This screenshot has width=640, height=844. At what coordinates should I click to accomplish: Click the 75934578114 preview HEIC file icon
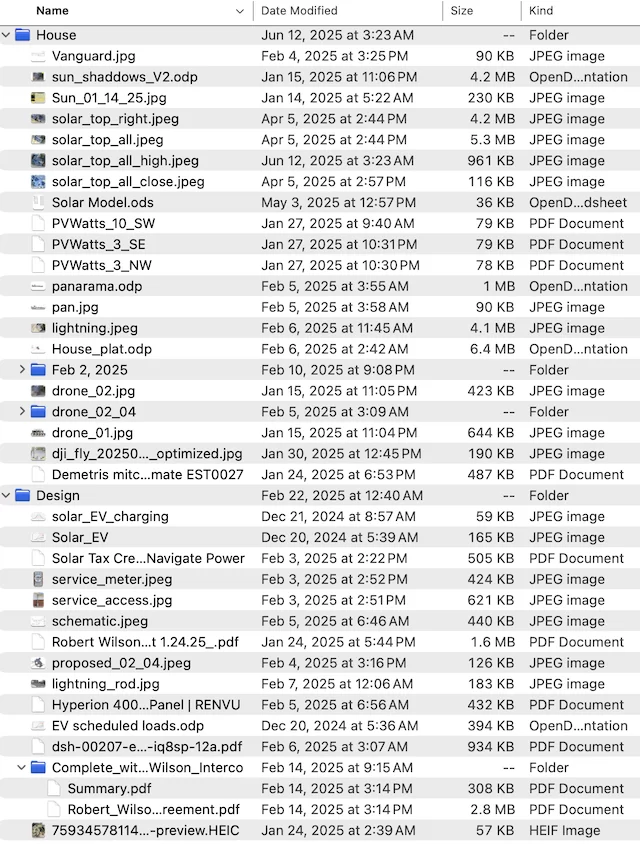[x=38, y=831]
